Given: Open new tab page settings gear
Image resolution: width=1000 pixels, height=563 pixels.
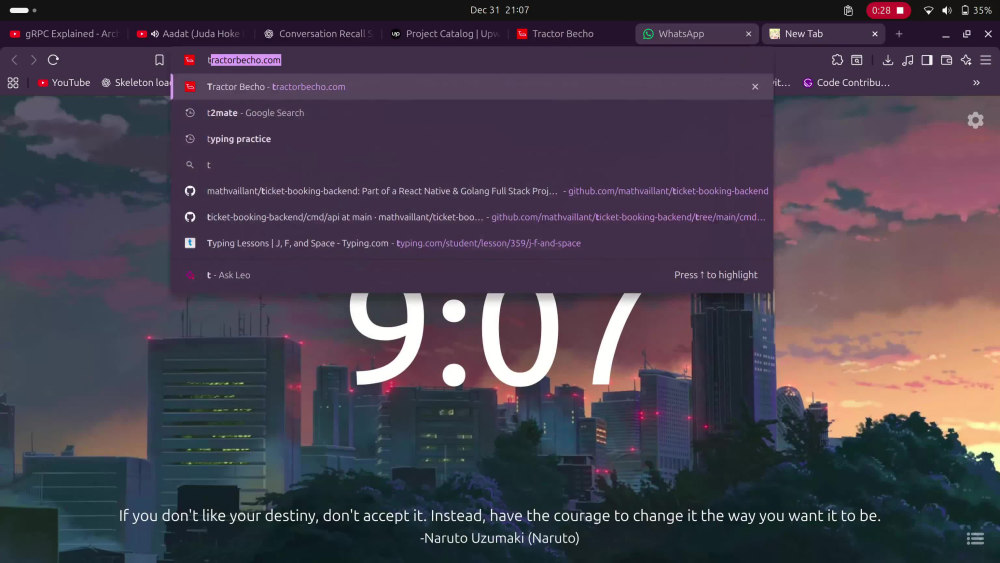Looking at the screenshot, I should (x=975, y=120).
